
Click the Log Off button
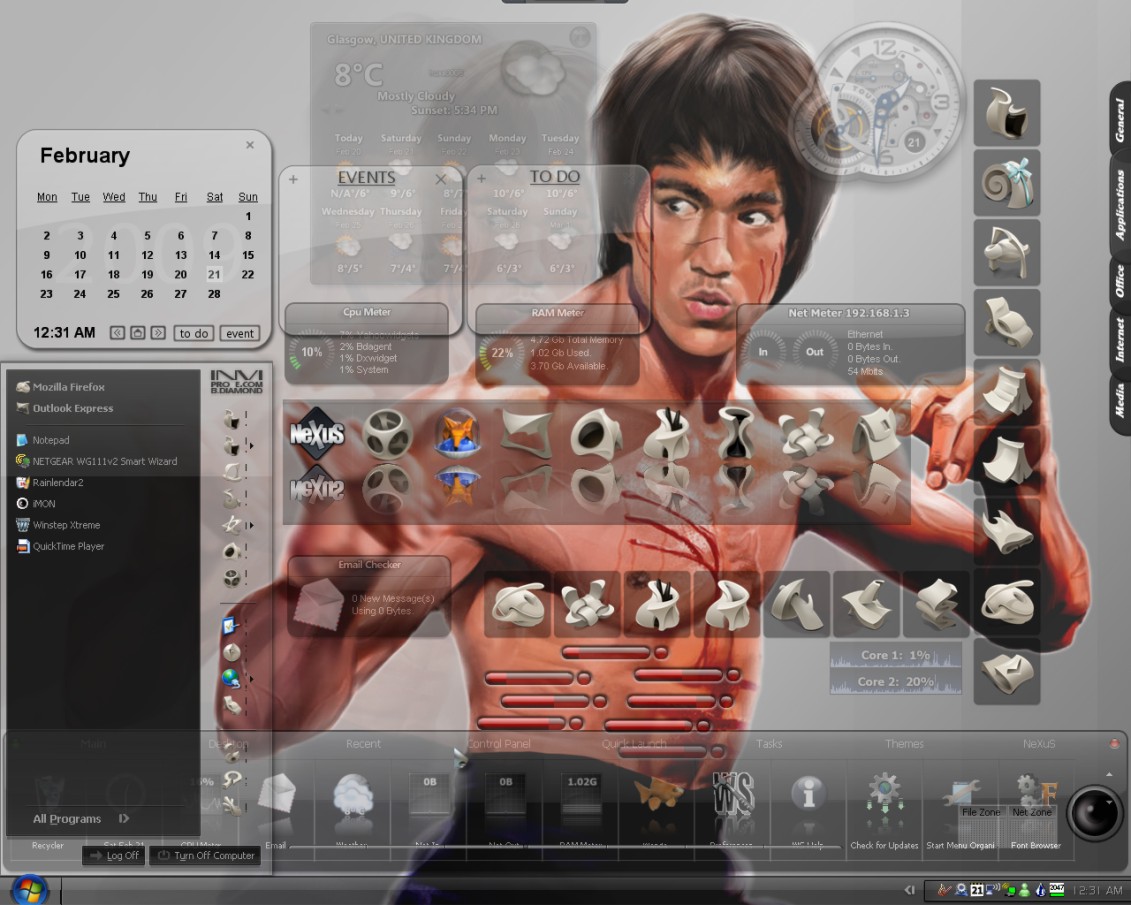pos(114,855)
